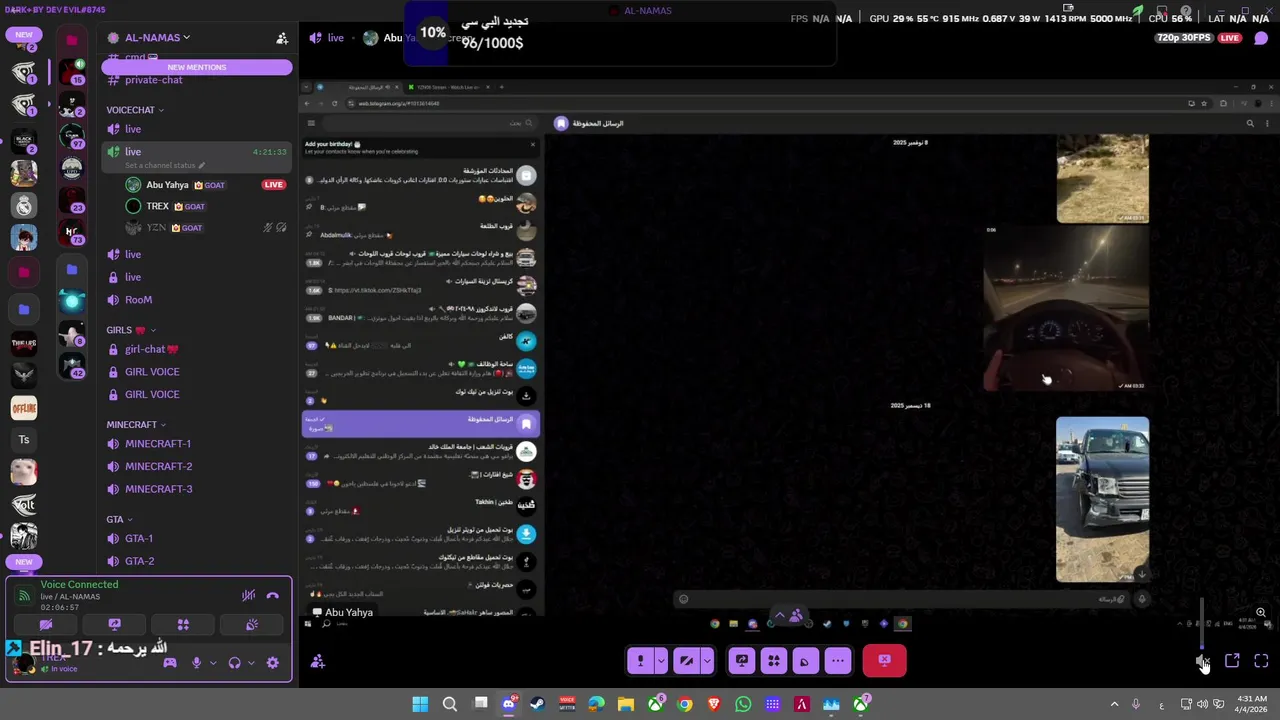Click Set a channel status

(165, 165)
